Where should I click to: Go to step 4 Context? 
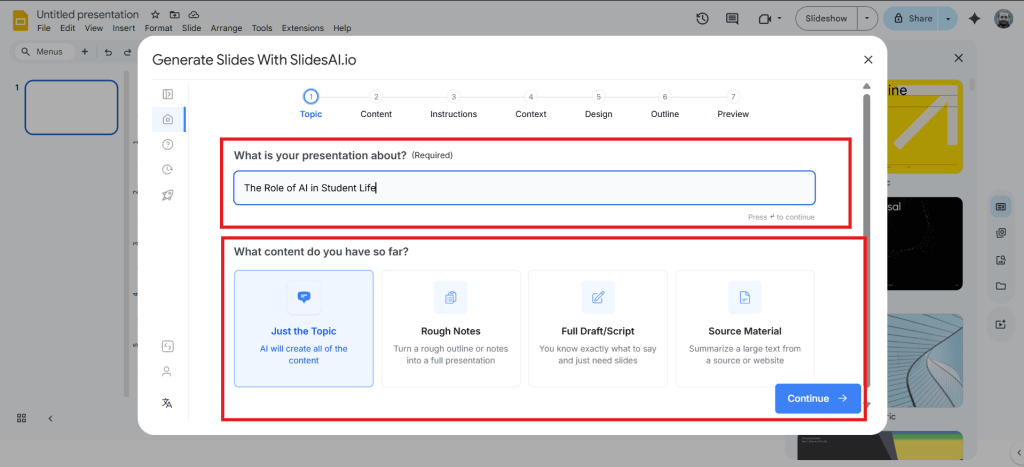click(531, 105)
